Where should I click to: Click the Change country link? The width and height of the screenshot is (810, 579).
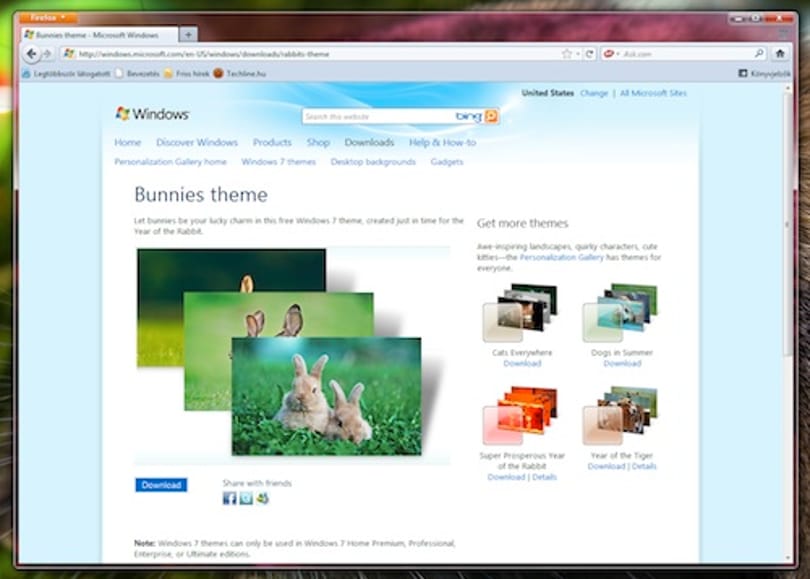click(594, 93)
